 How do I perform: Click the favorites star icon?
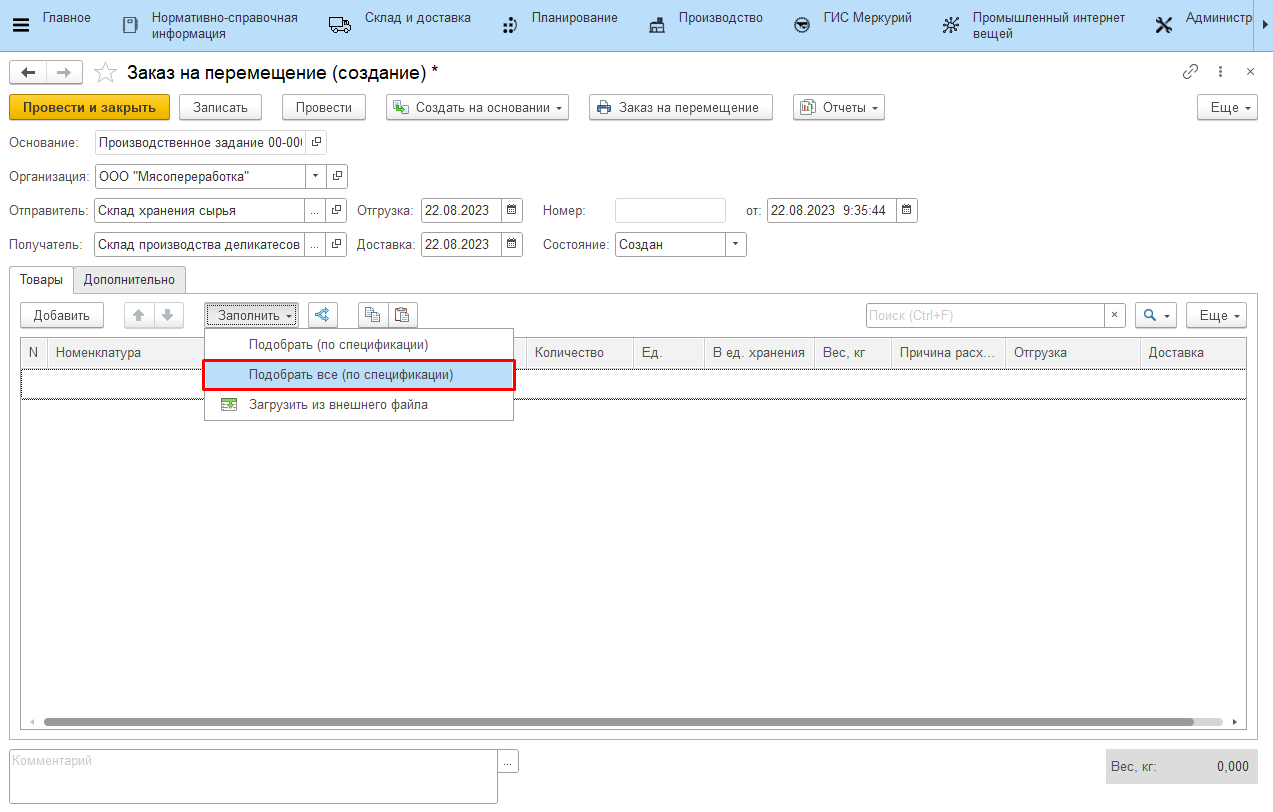point(105,72)
